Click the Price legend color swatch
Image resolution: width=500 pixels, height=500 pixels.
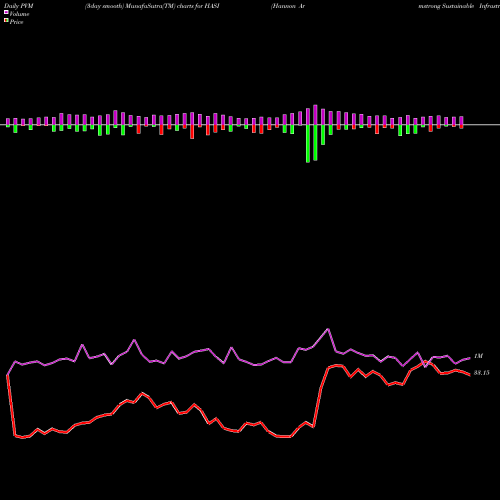pos(6,21)
